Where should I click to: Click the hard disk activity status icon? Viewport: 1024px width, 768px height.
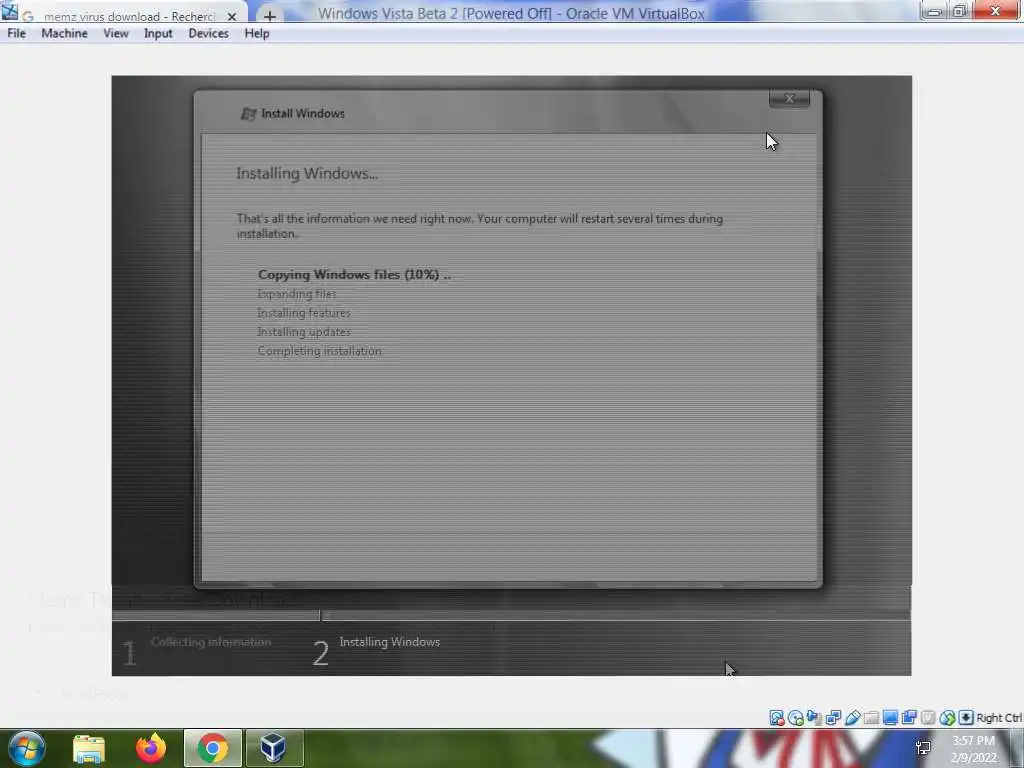tap(776, 718)
